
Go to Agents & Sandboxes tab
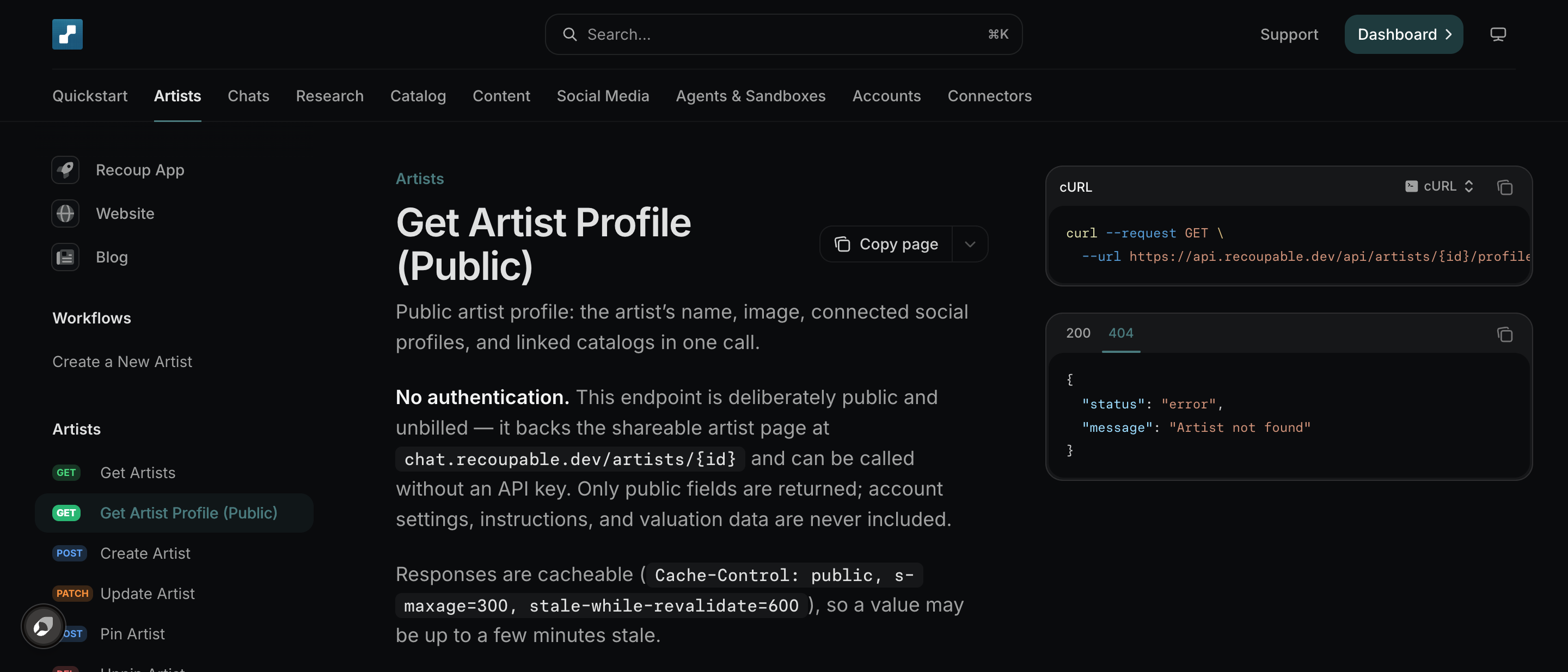click(x=751, y=95)
